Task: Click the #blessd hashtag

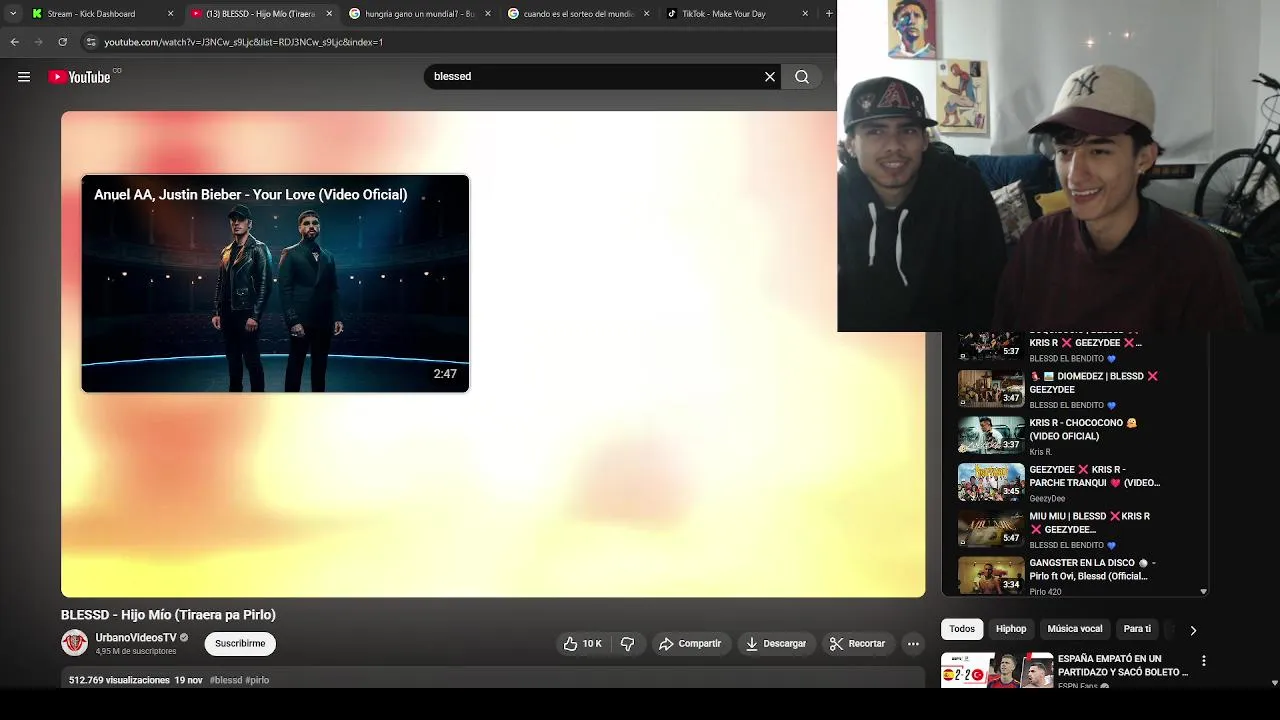Action: [226, 680]
